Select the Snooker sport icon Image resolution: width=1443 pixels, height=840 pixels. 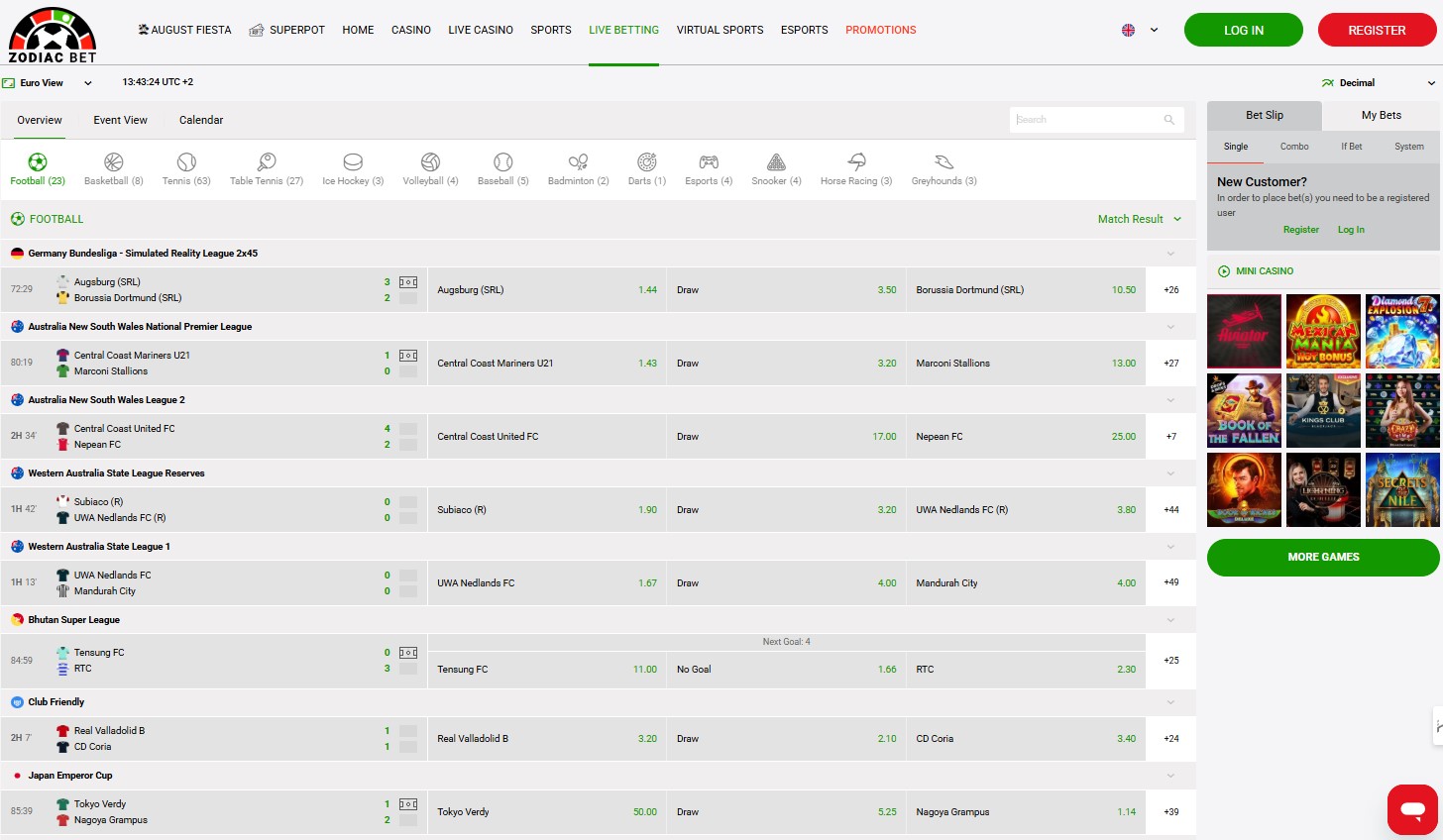[776, 162]
